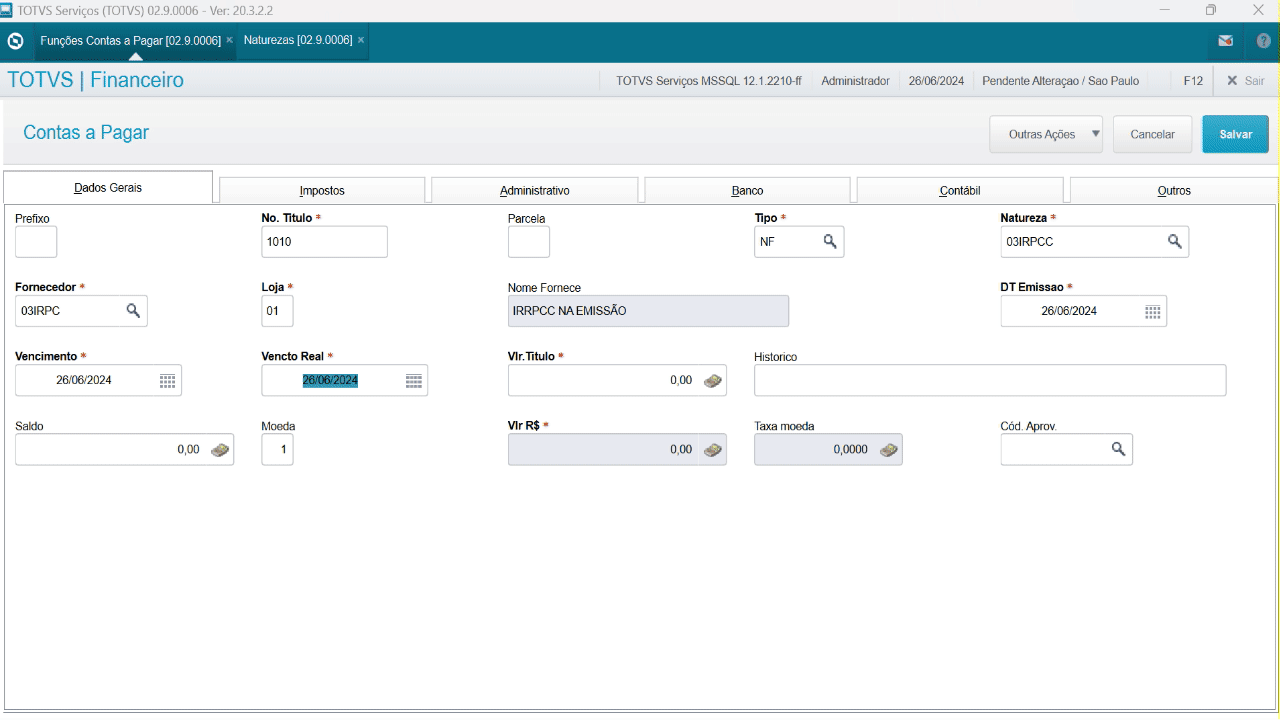Open lookup magnifier for Cód. Aprov. field
The image size is (1280, 720).
pos(1119,450)
